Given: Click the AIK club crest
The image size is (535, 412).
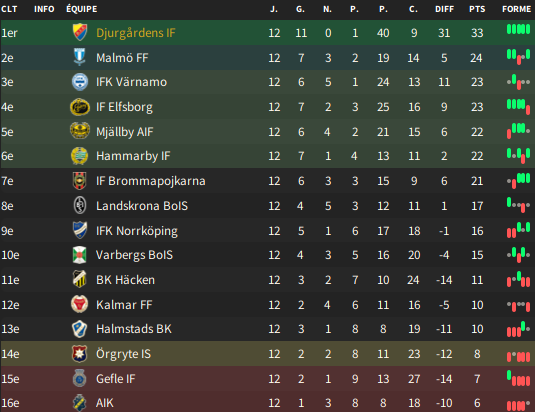Looking at the screenshot, I should (x=79, y=403).
